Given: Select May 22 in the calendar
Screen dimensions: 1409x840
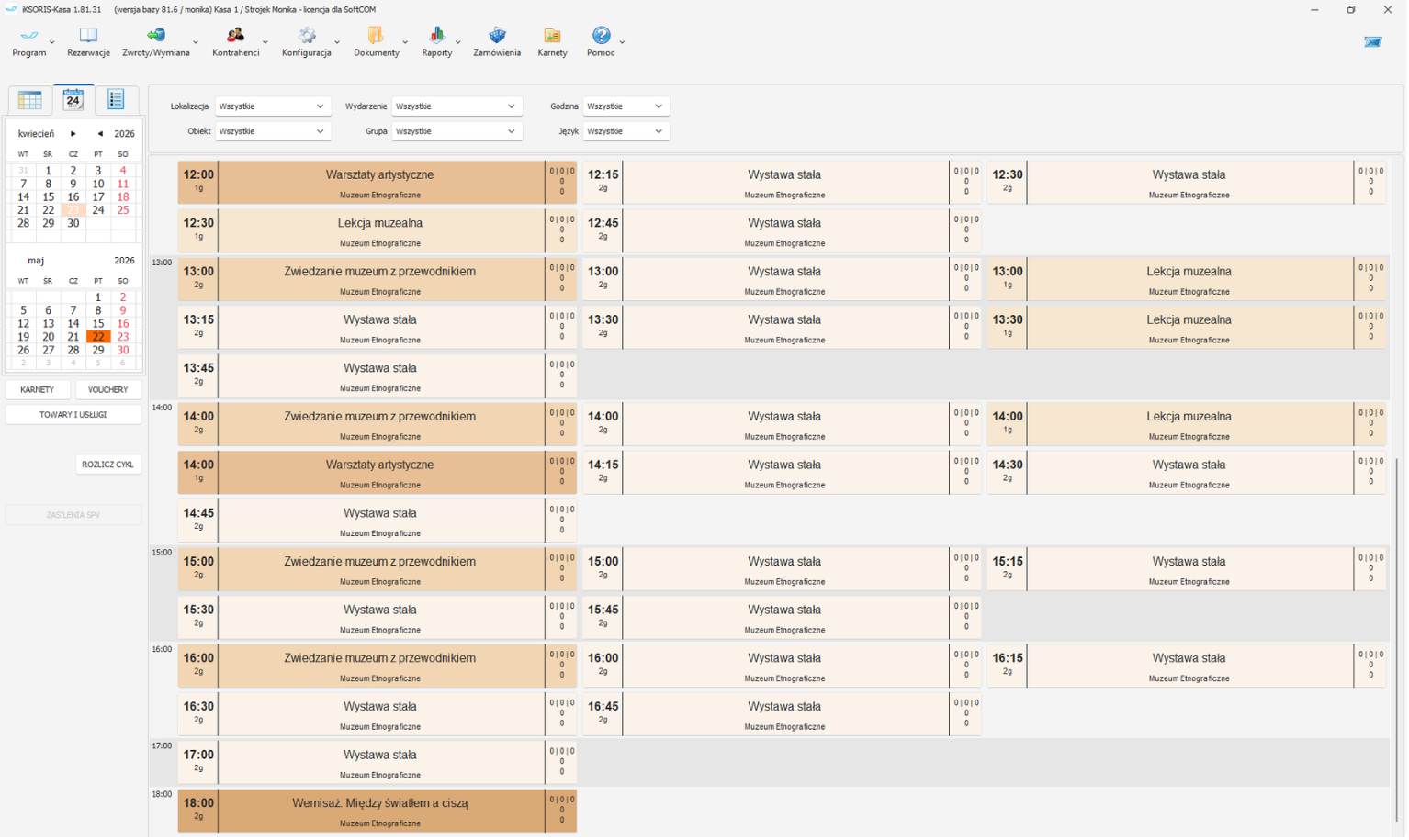Looking at the screenshot, I should 97,337.
